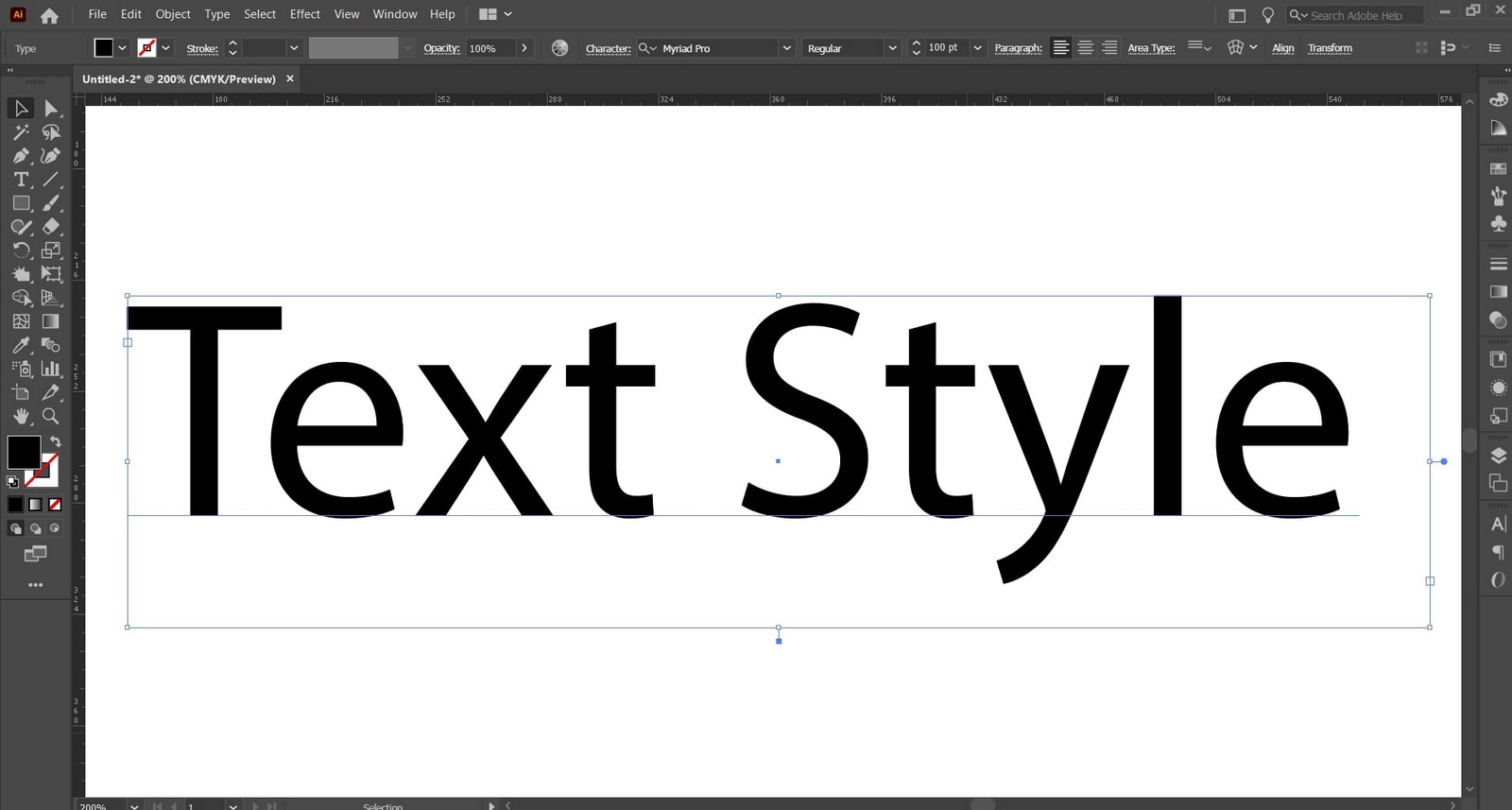
Task: Select the Direct Selection tool
Action: click(x=51, y=109)
